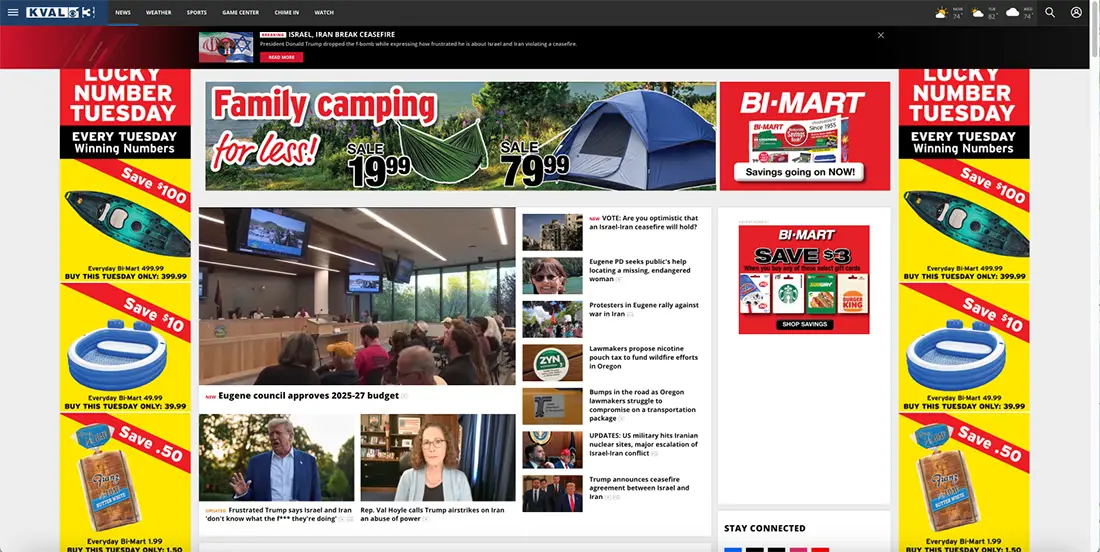Open the Trump gesturing story photo
The height and width of the screenshot is (552, 1100).
[x=276, y=457]
